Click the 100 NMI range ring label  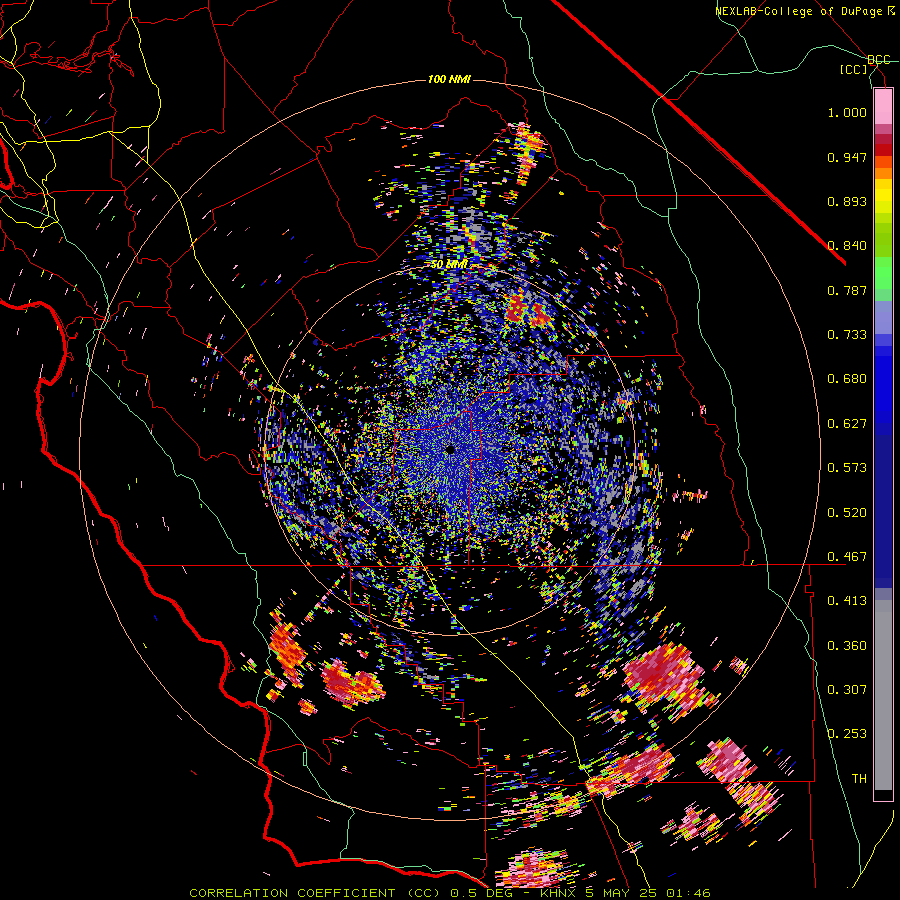click(x=449, y=79)
